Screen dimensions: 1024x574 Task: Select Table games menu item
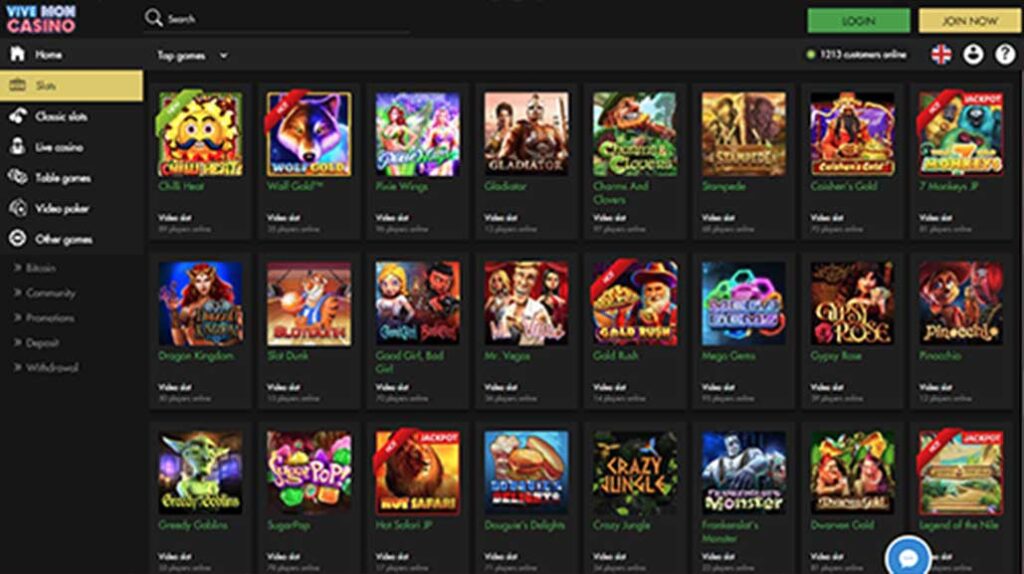click(x=63, y=178)
